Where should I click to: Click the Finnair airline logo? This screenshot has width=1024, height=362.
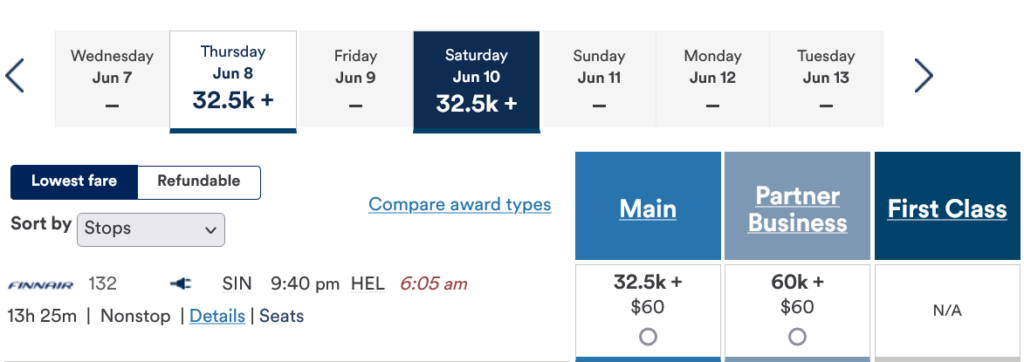[40, 284]
